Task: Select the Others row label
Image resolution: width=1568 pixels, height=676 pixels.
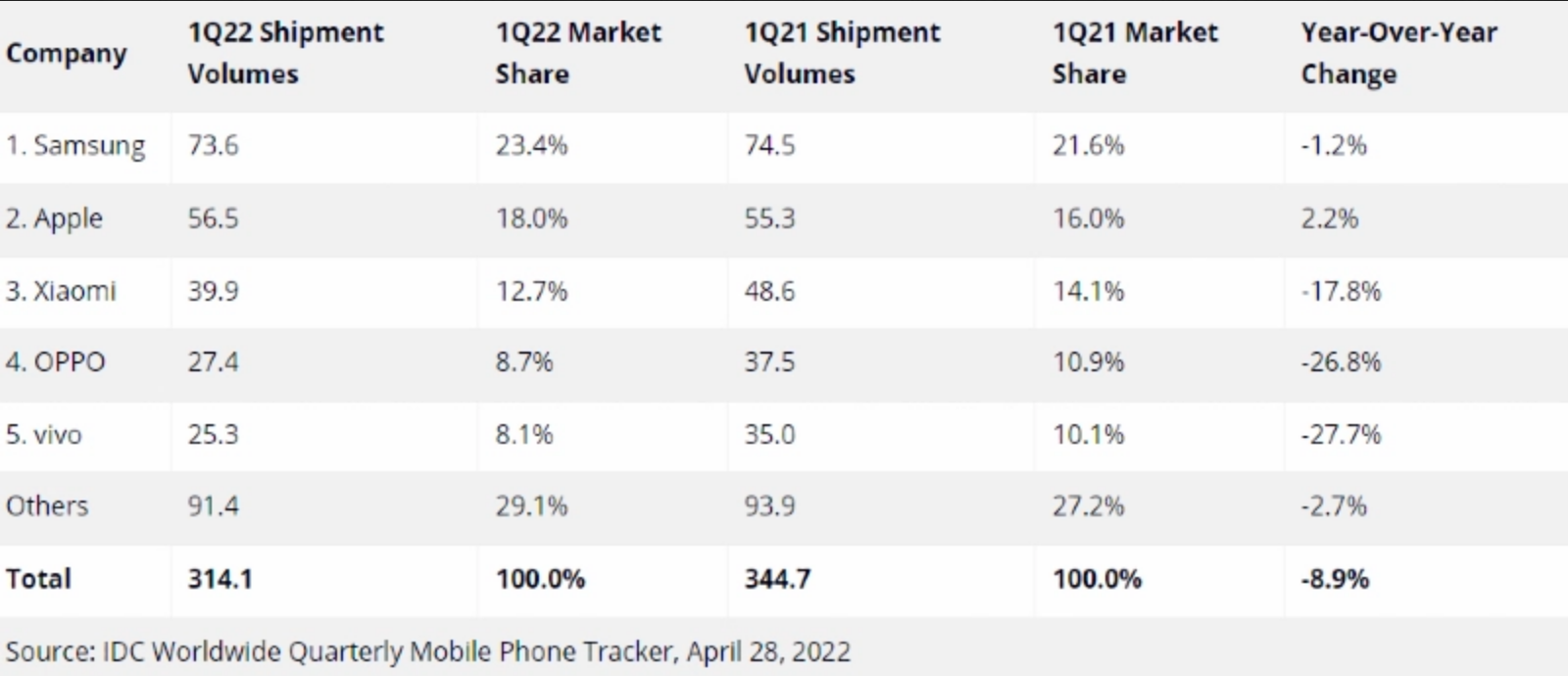Action: point(47,507)
